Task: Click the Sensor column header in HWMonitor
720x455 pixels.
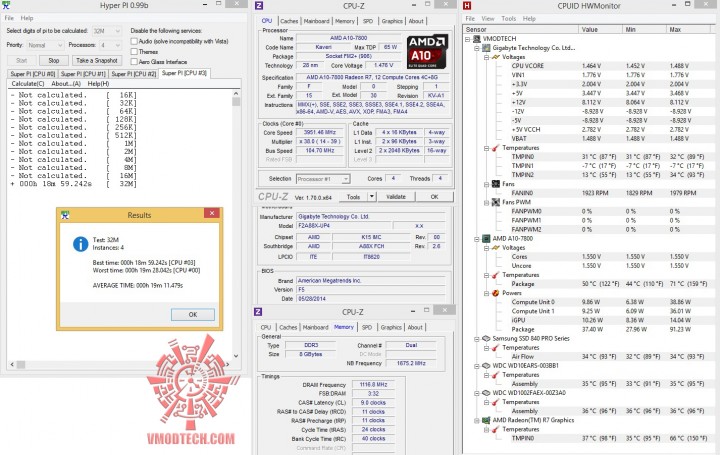Action: pyautogui.click(x=521, y=29)
